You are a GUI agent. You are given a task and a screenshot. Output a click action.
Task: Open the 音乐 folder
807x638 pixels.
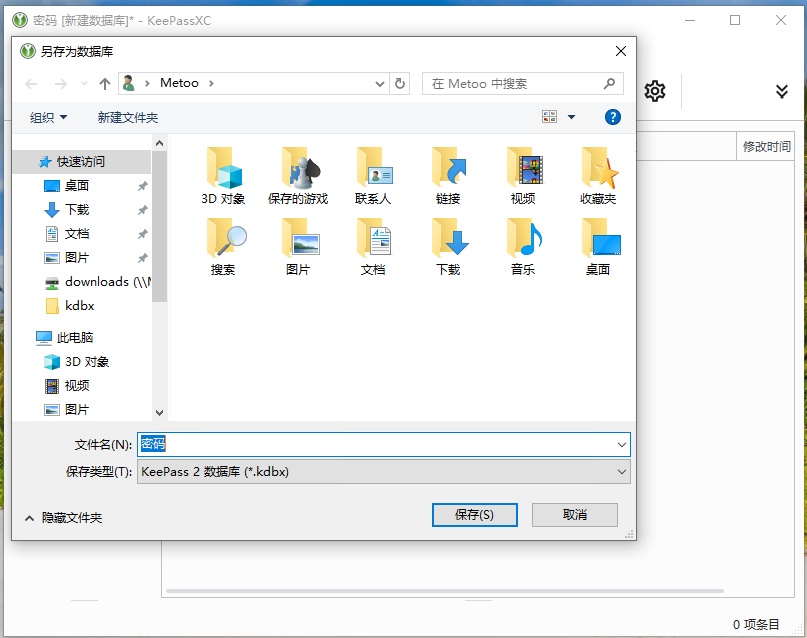[523, 242]
